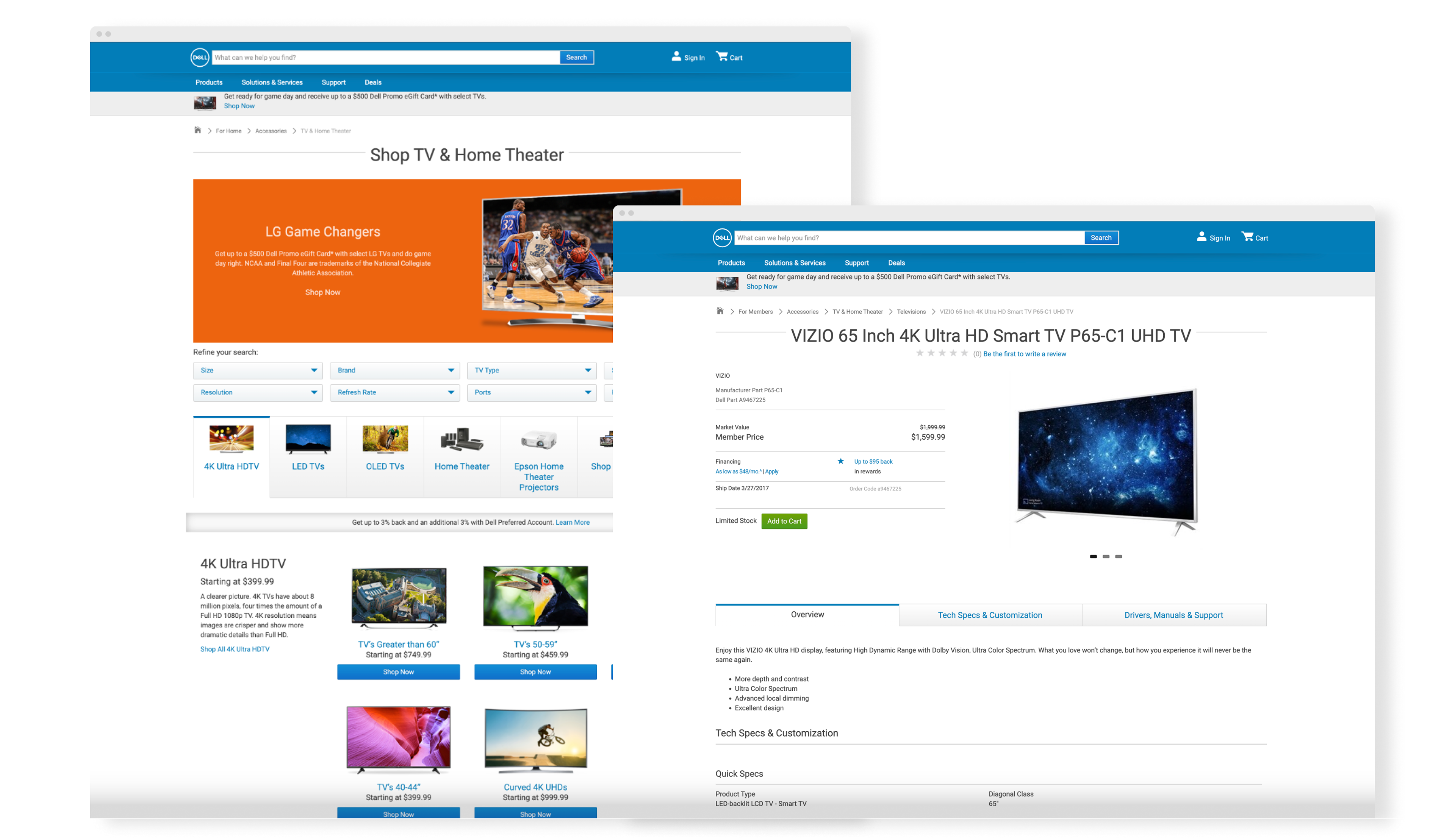Click Shop All 4K Ultra HDTV link
The image size is (1455, 840).
pos(235,649)
